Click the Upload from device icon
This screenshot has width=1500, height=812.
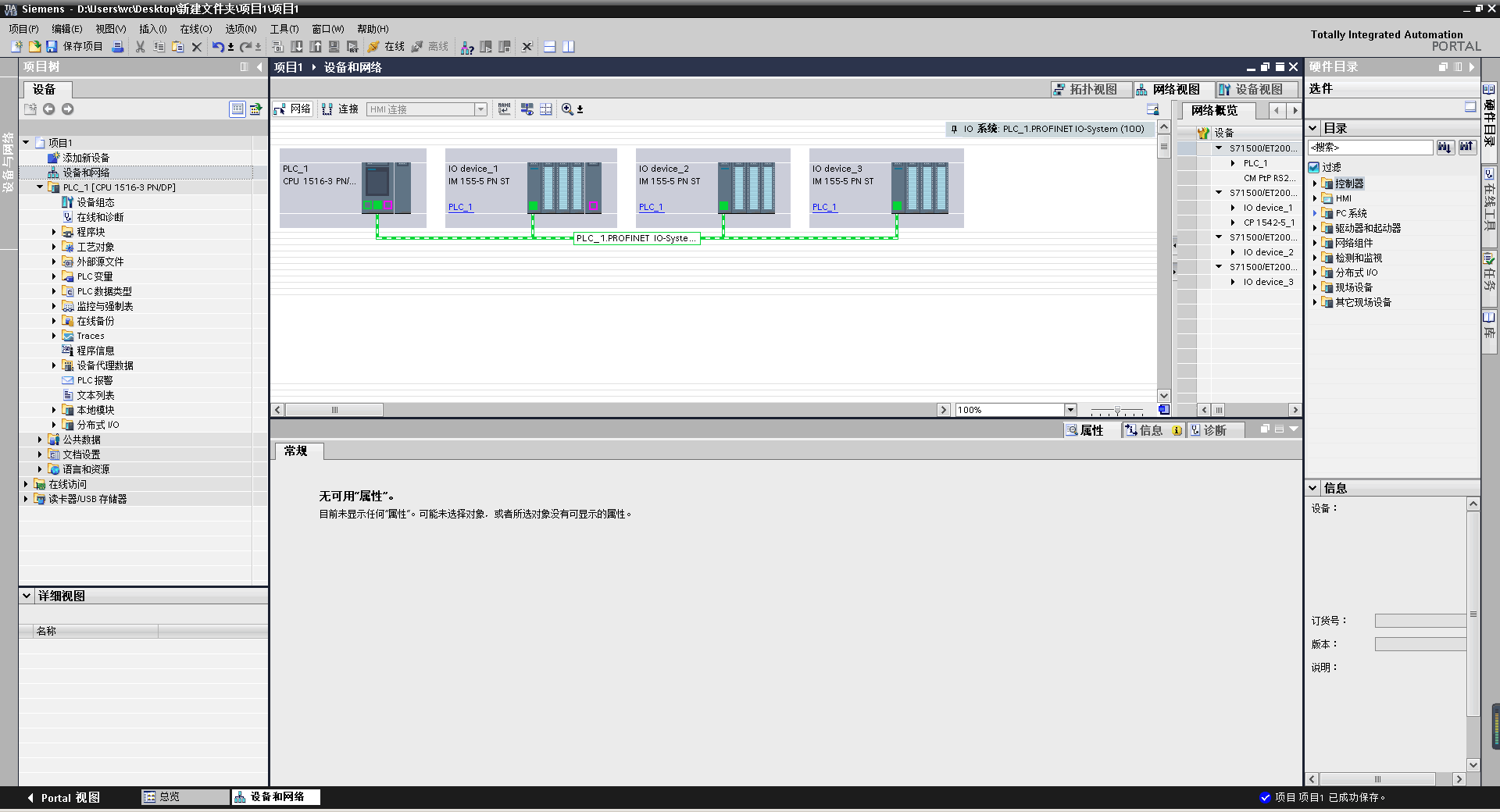pos(316,47)
